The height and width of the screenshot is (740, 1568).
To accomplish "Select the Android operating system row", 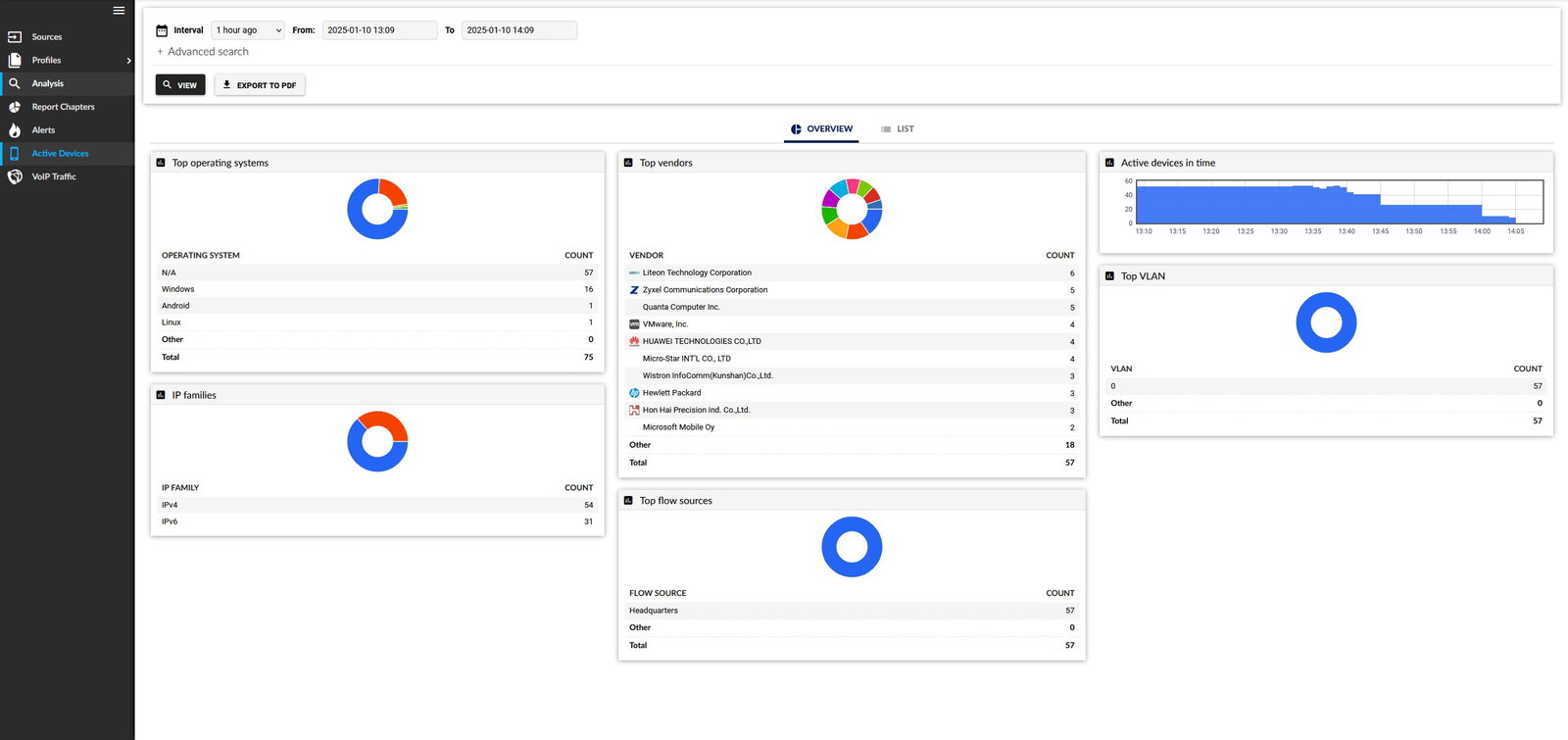I will click(377, 306).
